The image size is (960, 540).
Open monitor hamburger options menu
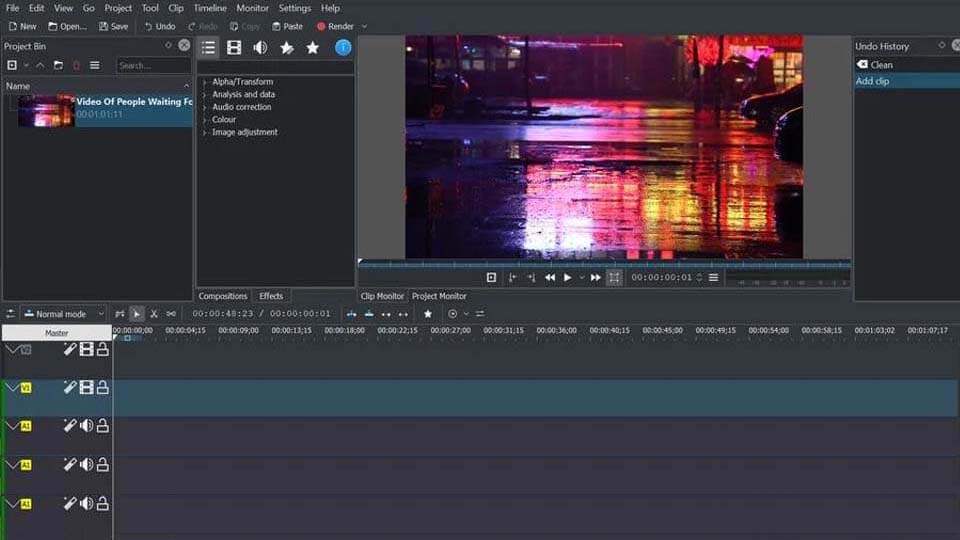pos(713,277)
